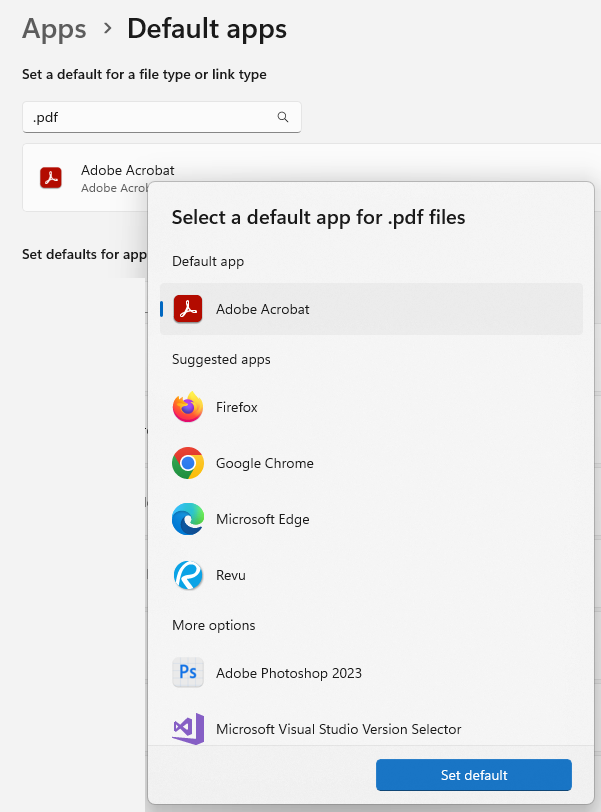Click the Adobe Acrobat icon behind the dialog
The height and width of the screenshot is (812, 601).
(51, 178)
